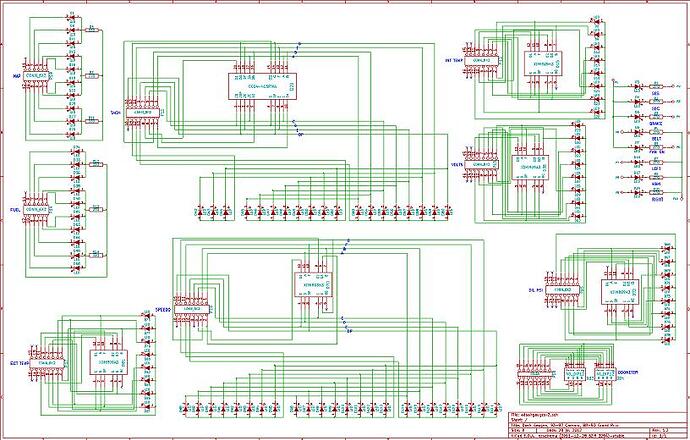Click the BRAKE indicator resistor
This screenshot has width=690, height=440.
coord(656,117)
